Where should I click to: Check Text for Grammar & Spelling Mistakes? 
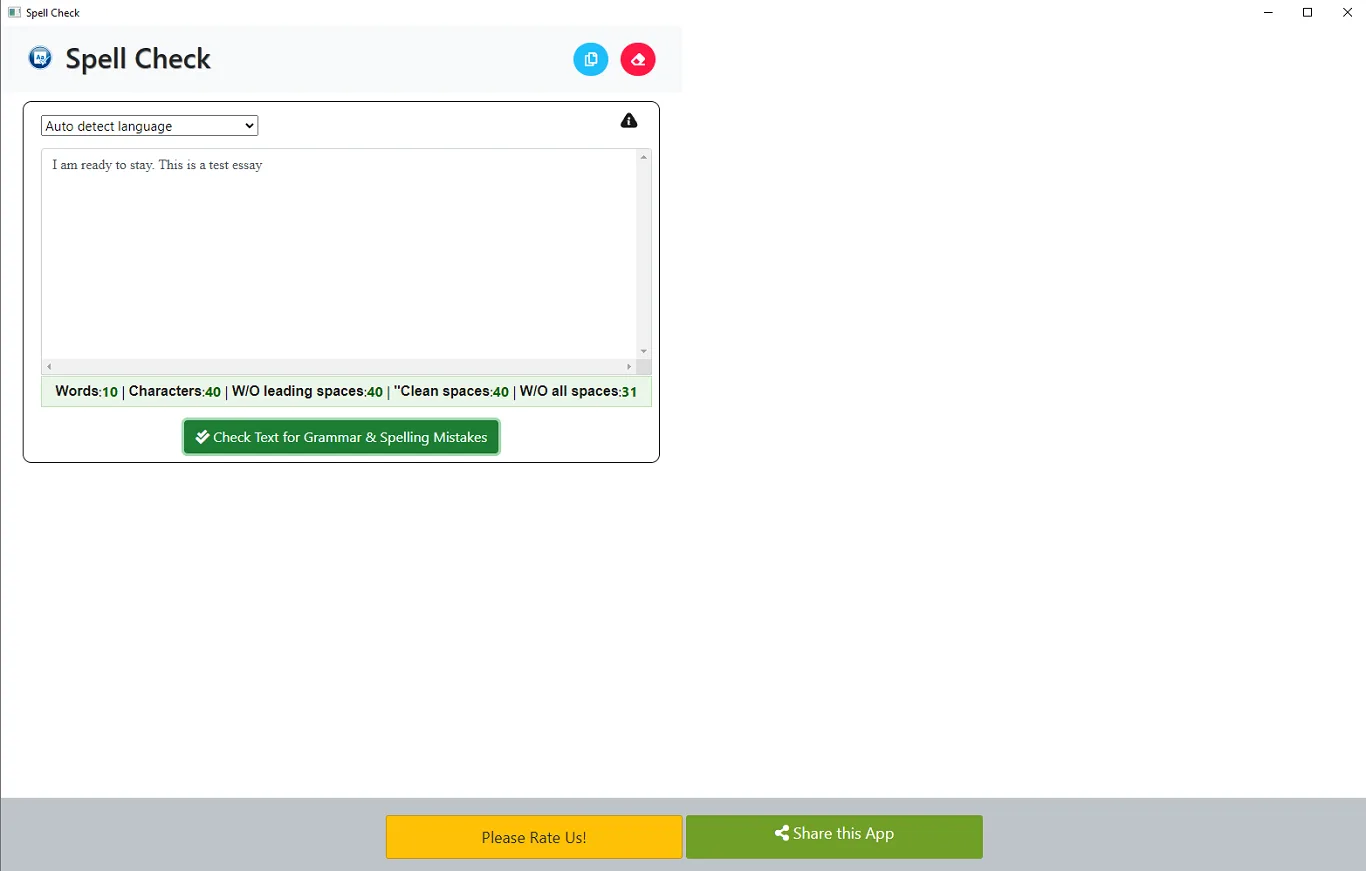tap(341, 437)
